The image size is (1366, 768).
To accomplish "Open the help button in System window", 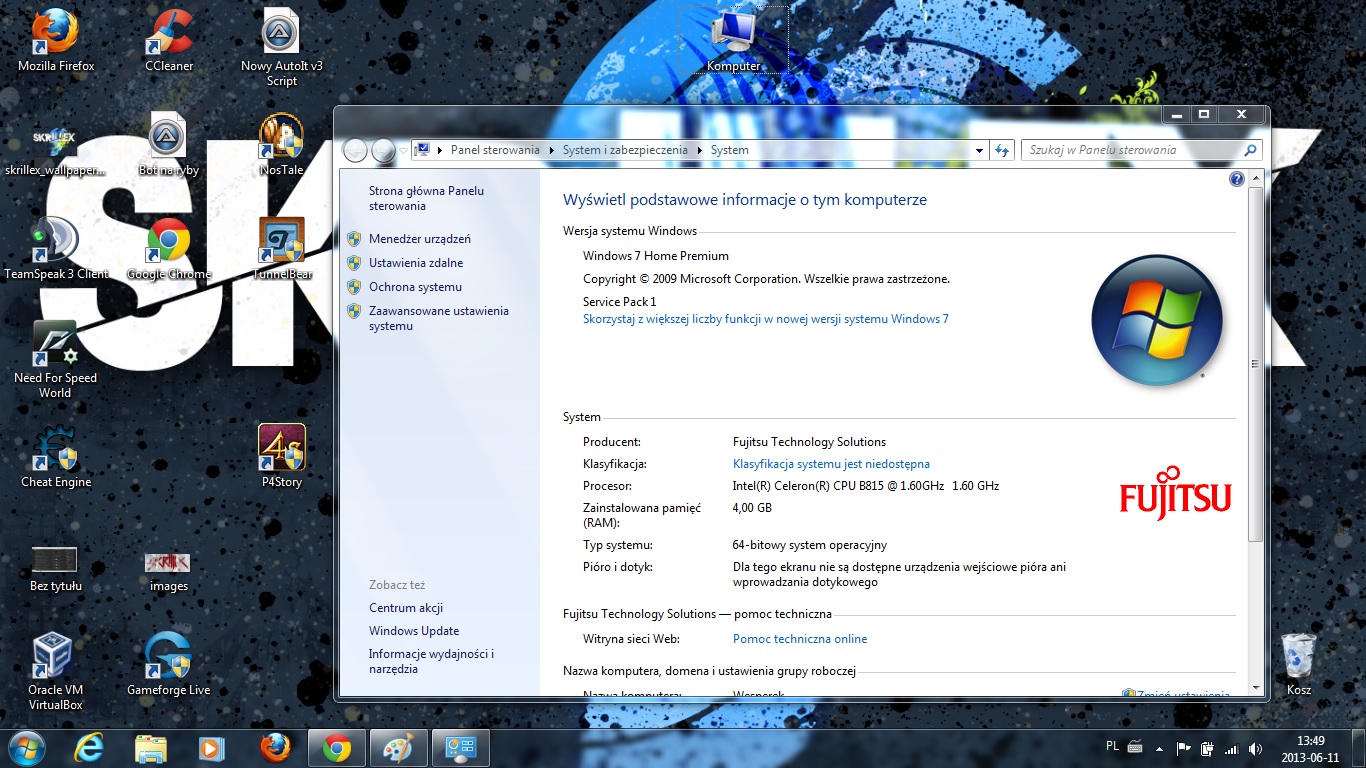I will 1237,179.
